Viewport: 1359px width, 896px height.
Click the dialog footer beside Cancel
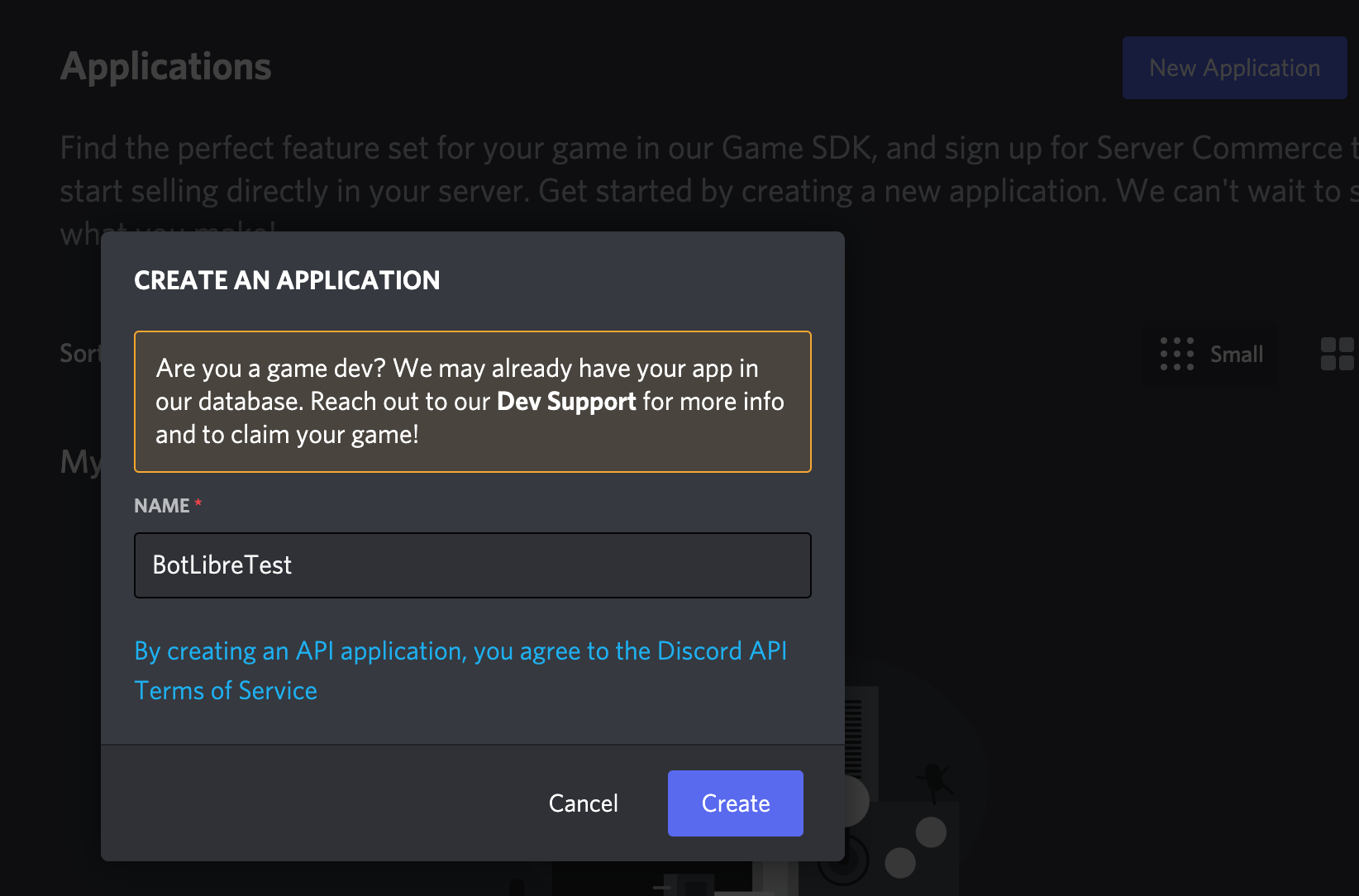331,803
